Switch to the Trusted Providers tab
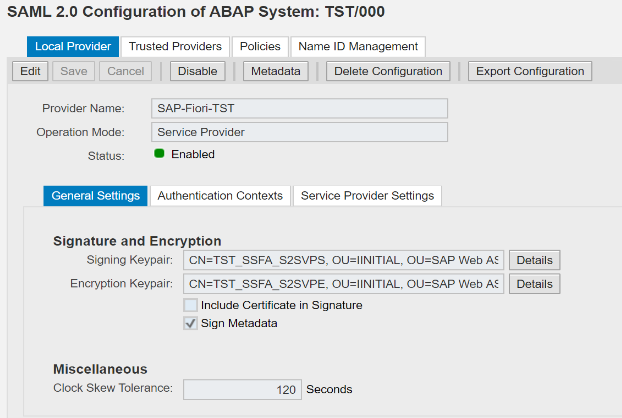The width and height of the screenshot is (622, 418). click(x=175, y=46)
